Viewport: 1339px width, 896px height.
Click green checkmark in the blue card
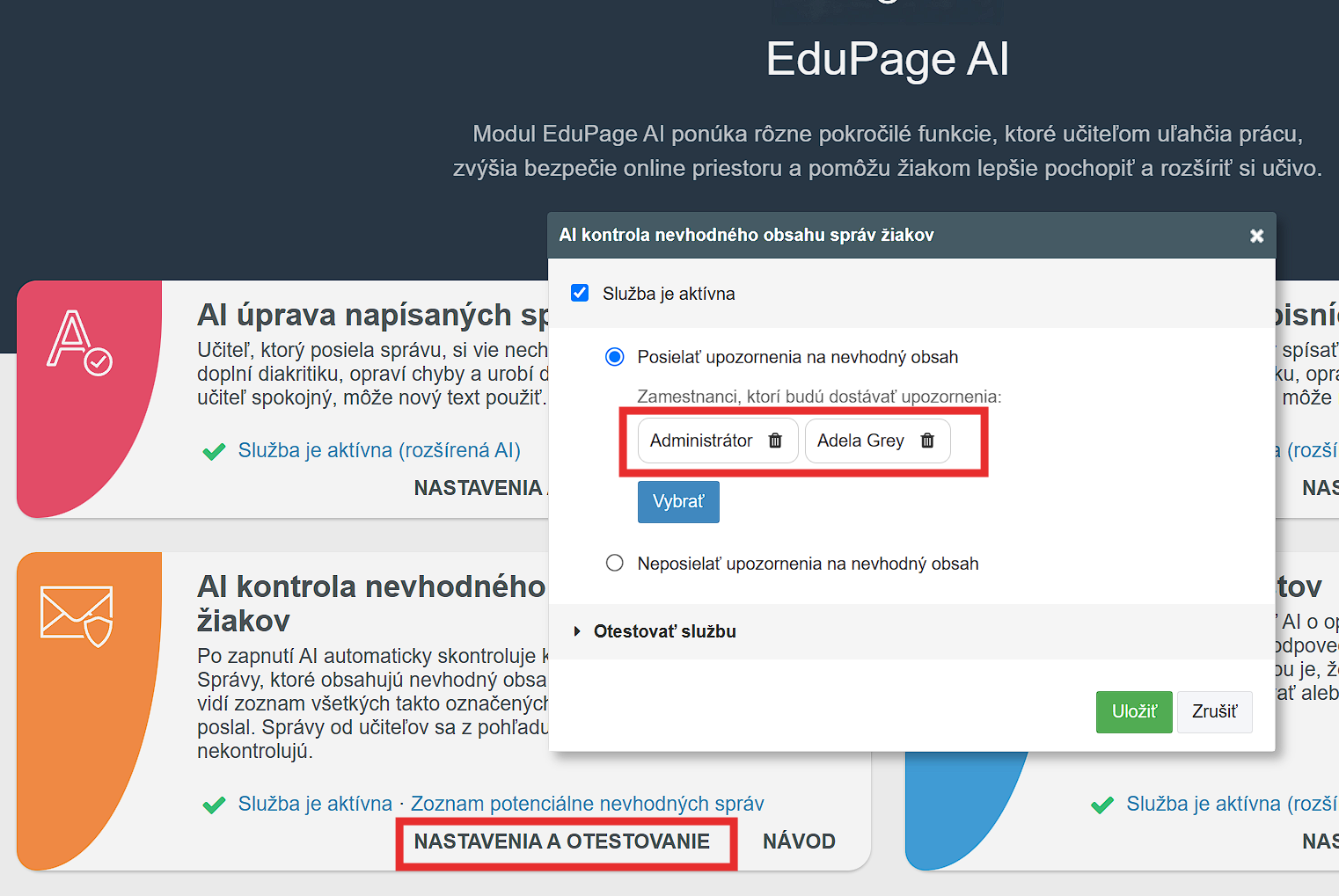(x=1101, y=805)
